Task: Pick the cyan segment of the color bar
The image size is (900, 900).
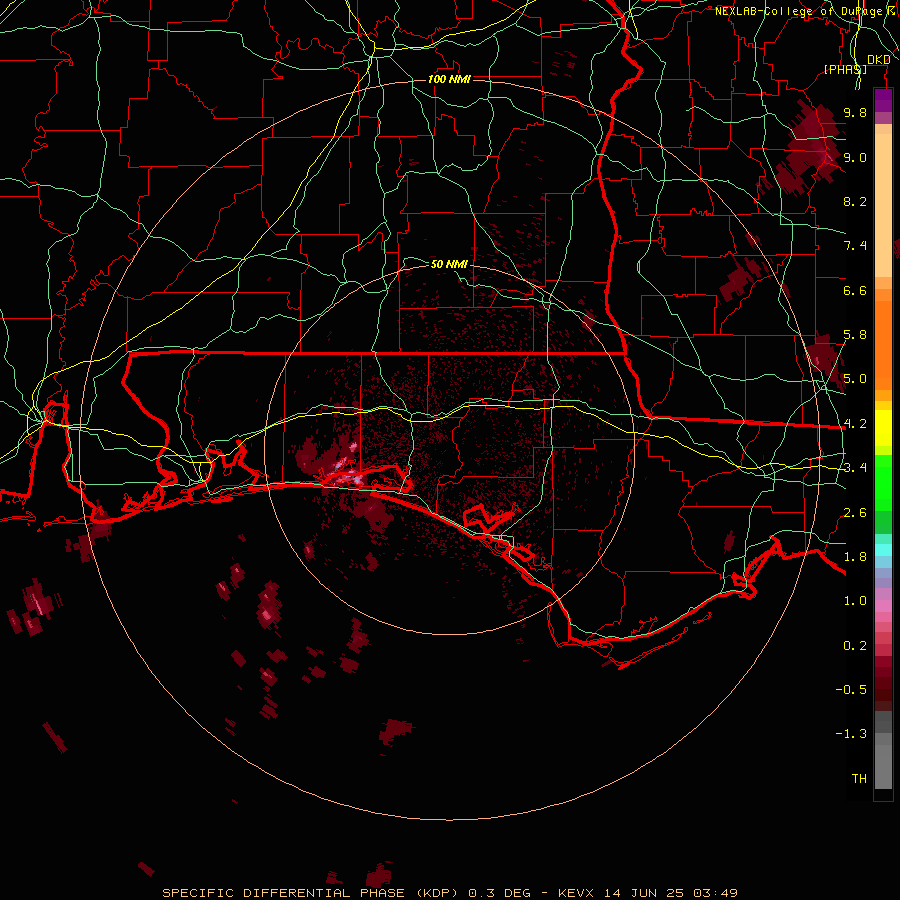Action: (x=883, y=550)
